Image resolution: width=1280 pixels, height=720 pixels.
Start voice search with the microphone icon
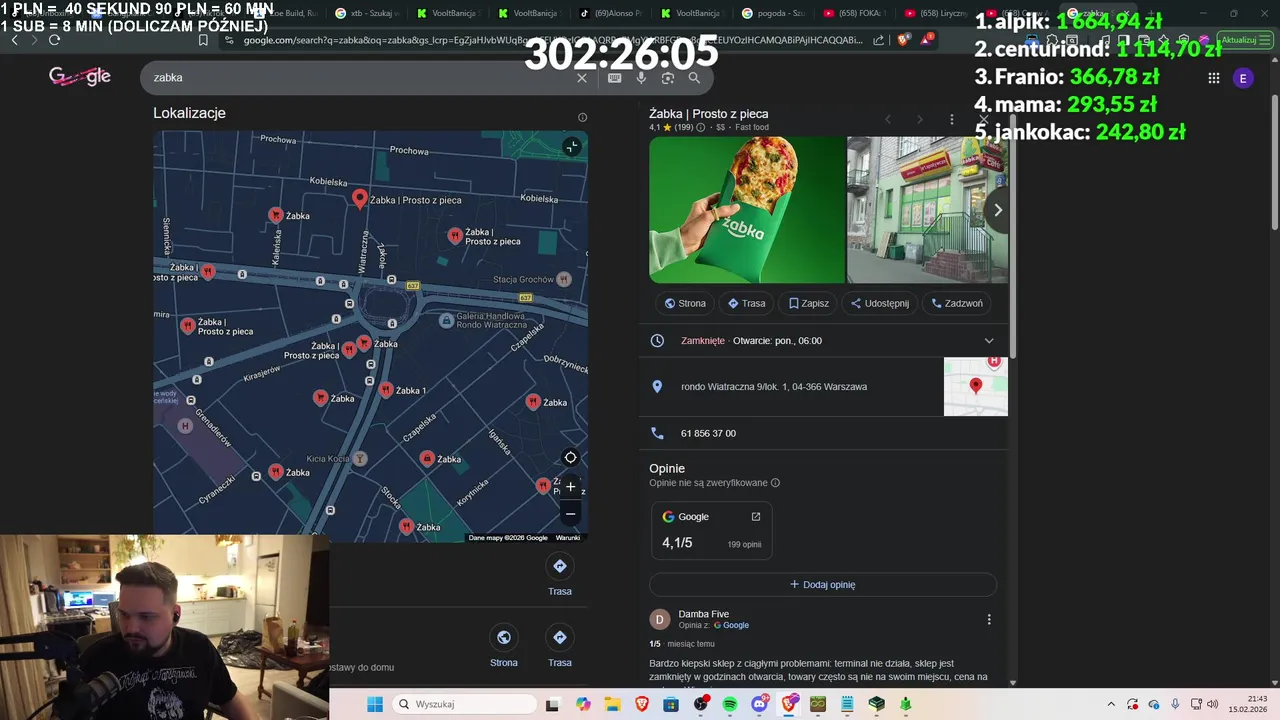641,78
